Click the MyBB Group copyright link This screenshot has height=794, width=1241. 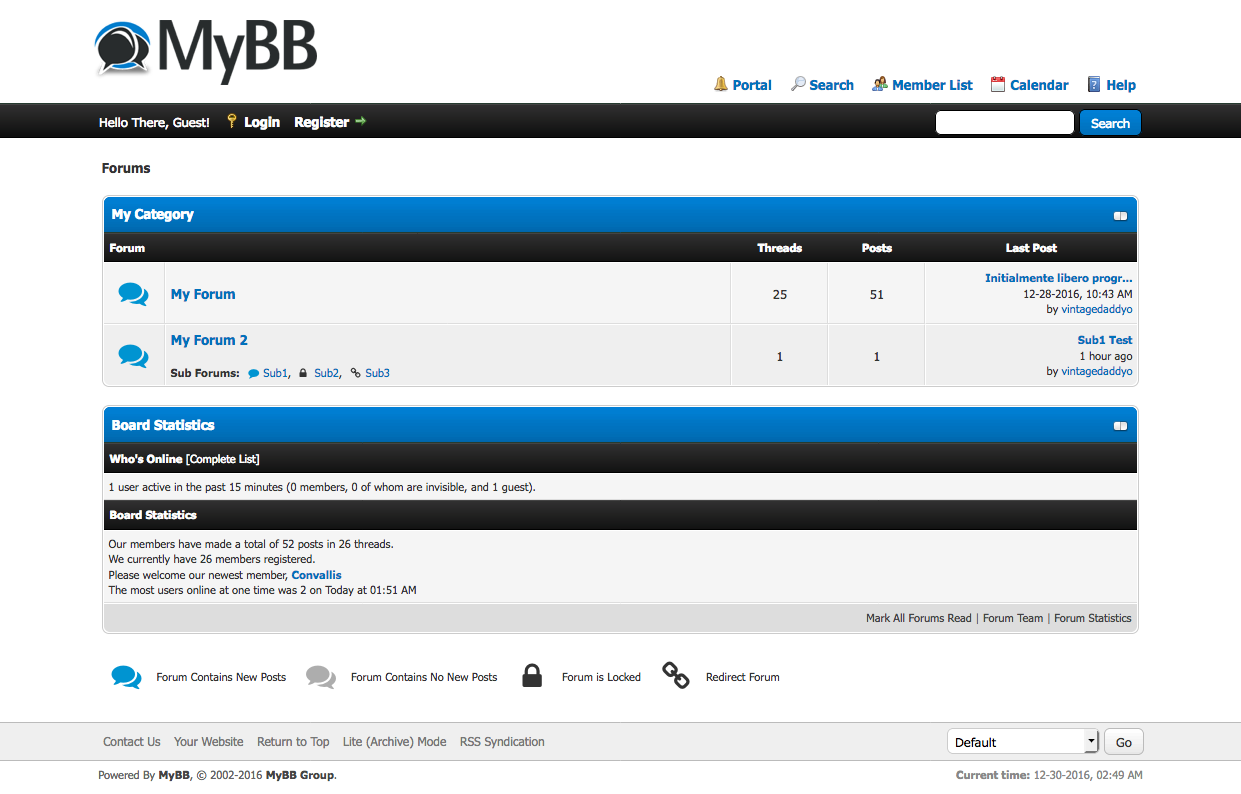pyautogui.click(x=300, y=775)
